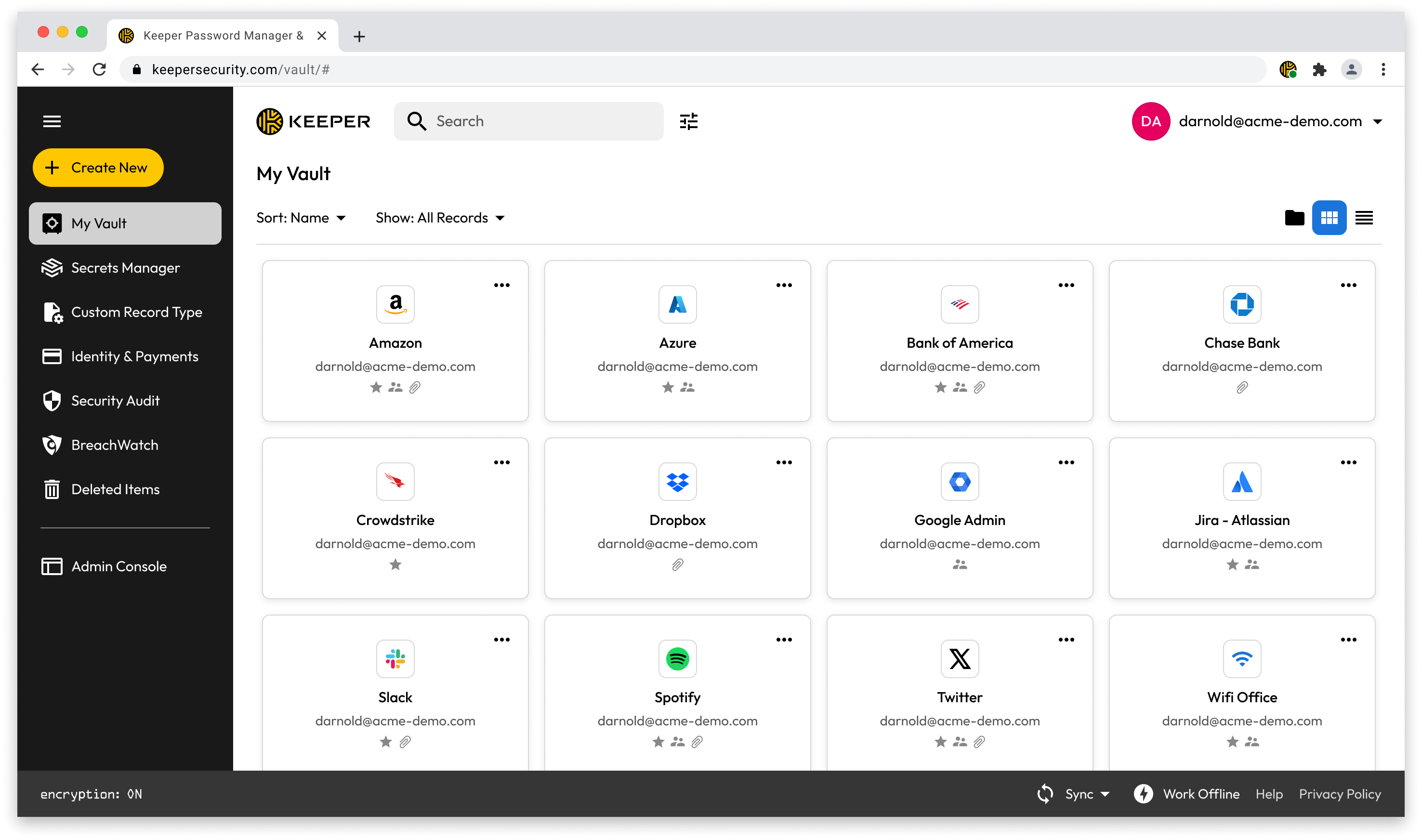Click the DA user avatar
This screenshot has width=1422, height=840.
point(1150,121)
